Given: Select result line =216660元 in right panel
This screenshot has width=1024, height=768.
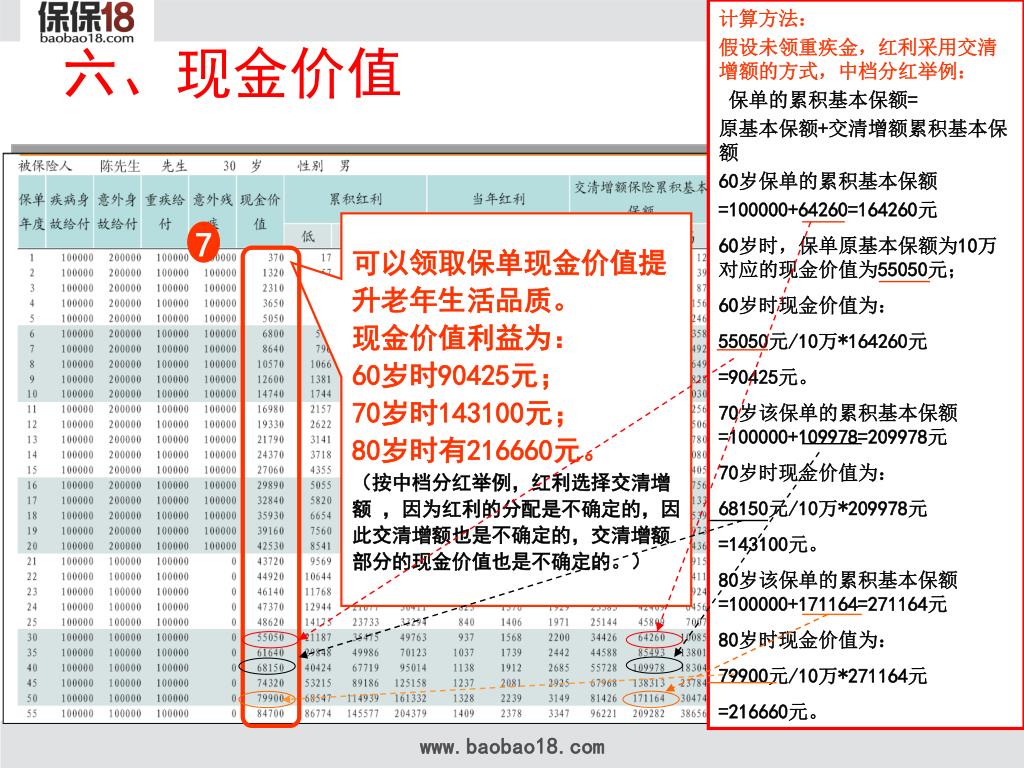Looking at the screenshot, I should (769, 711).
